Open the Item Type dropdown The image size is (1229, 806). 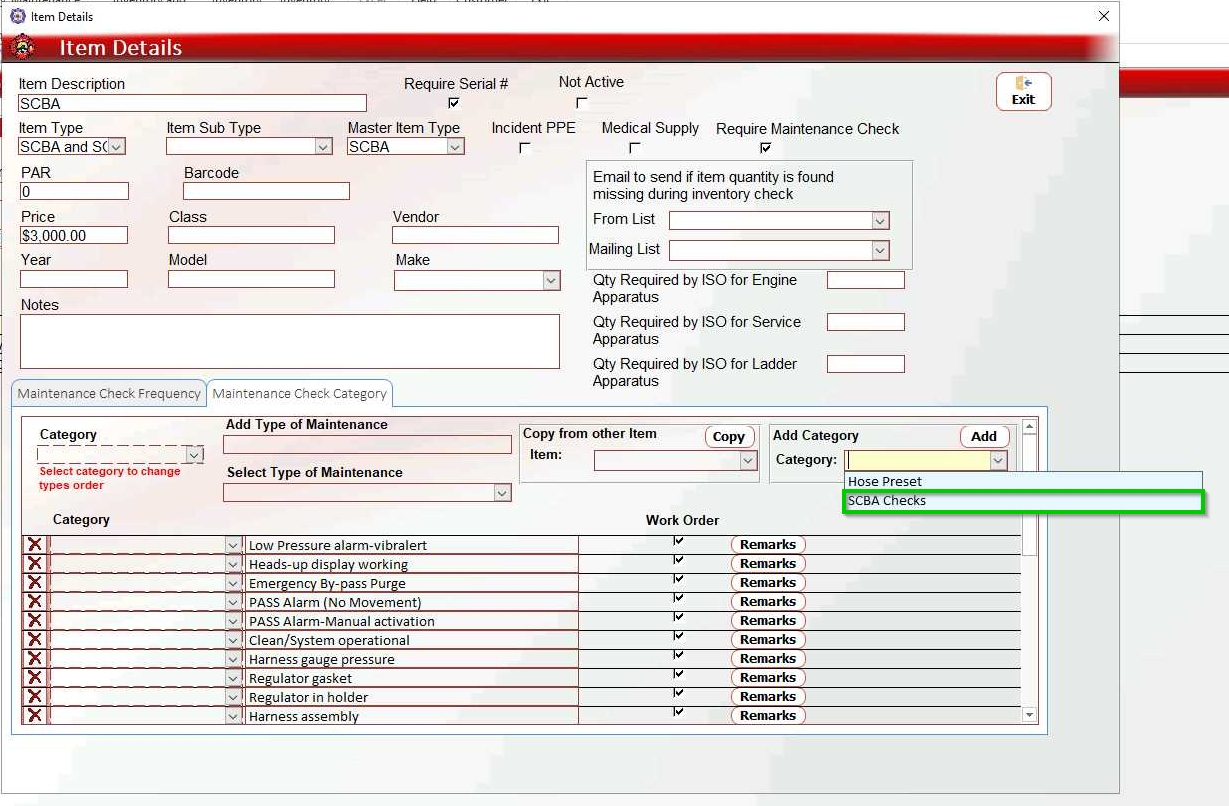click(x=116, y=147)
